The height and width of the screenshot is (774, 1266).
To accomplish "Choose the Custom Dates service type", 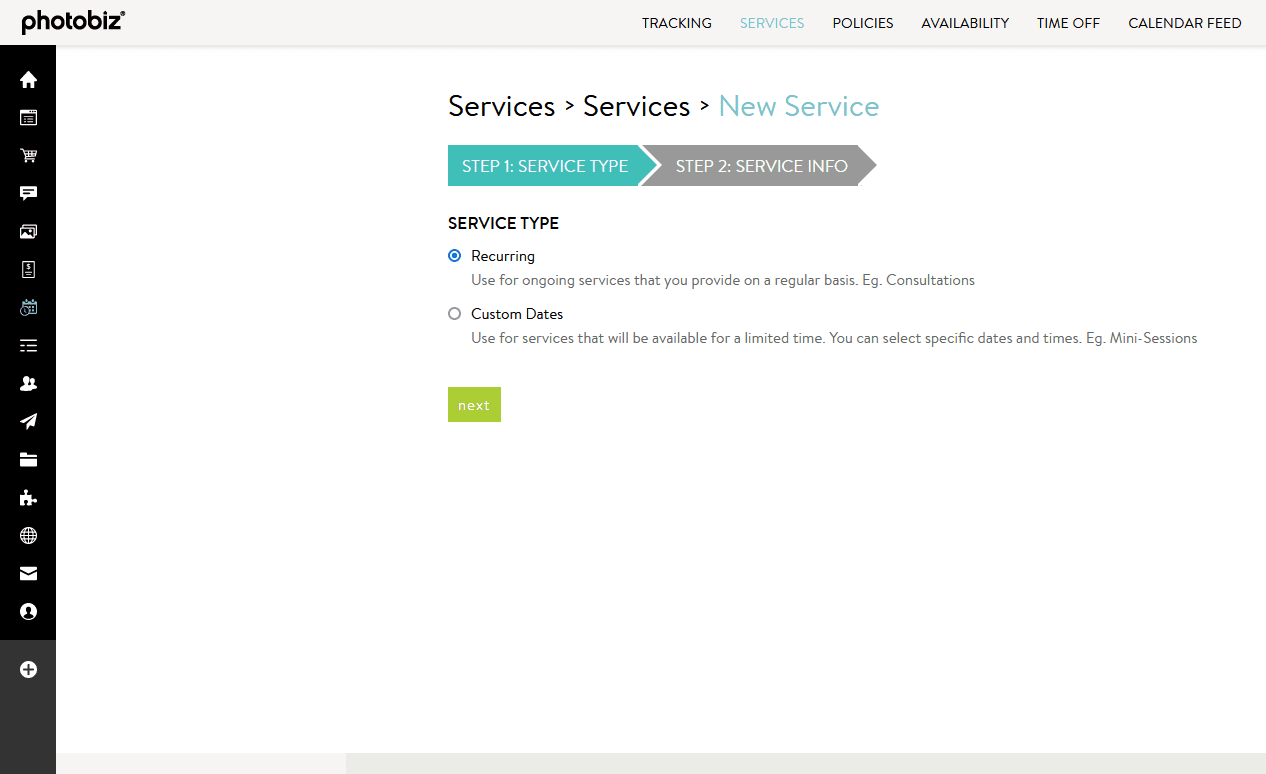I will (455, 313).
